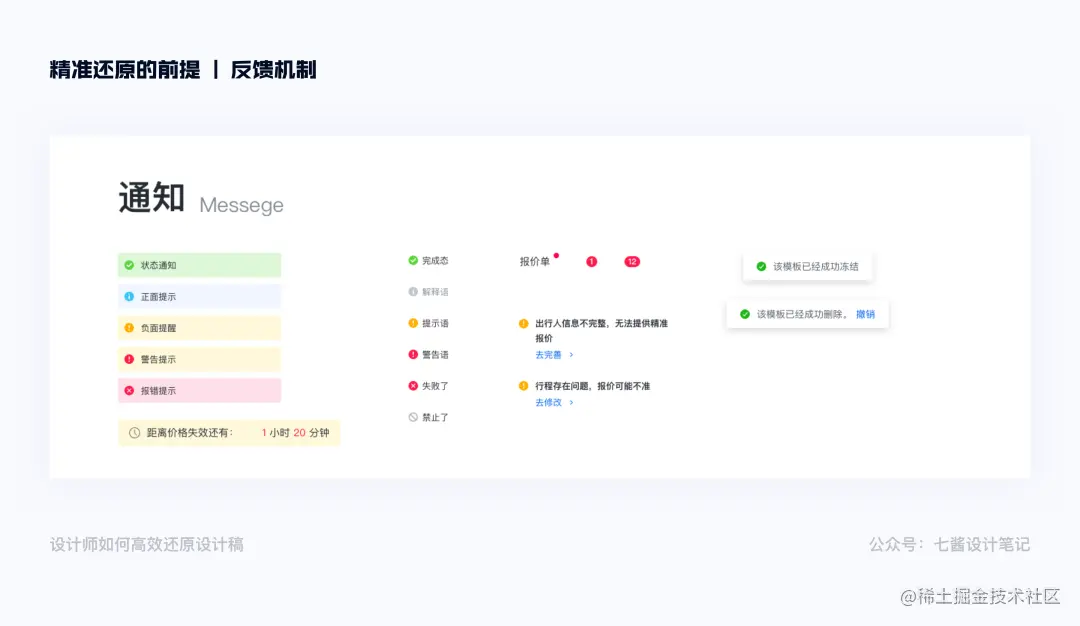The height and width of the screenshot is (626, 1080).
Task: Click the red notification dot above 报价单
Action: click(x=556, y=255)
